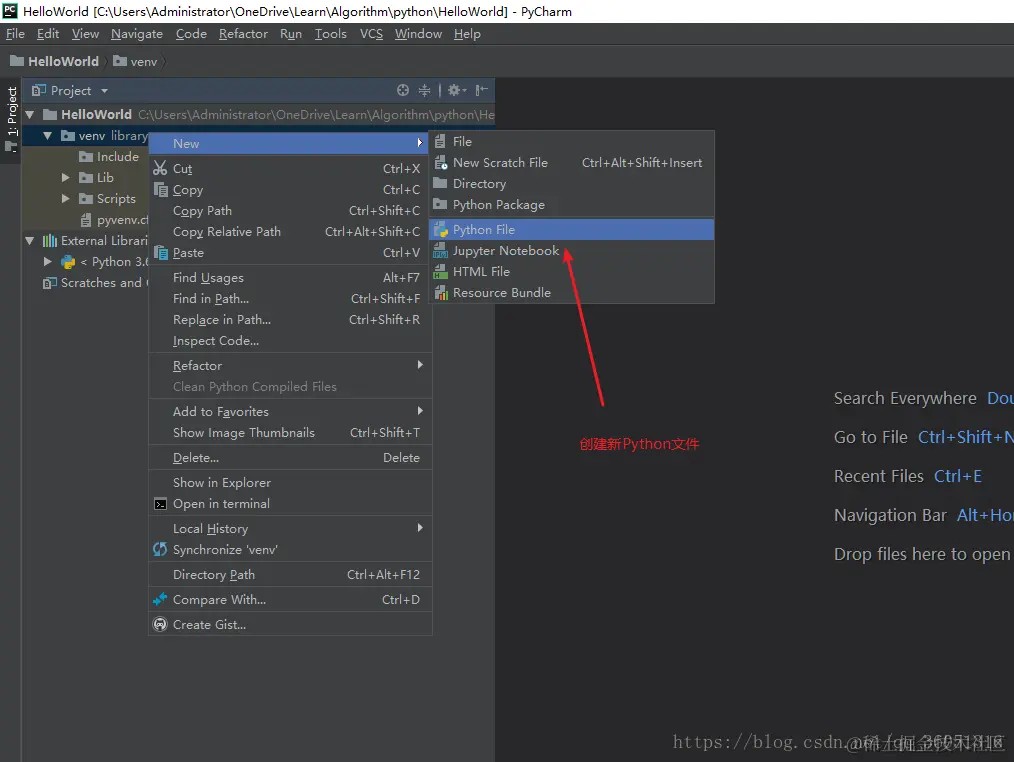Open the Window menu
The image size is (1014, 762).
(418, 34)
